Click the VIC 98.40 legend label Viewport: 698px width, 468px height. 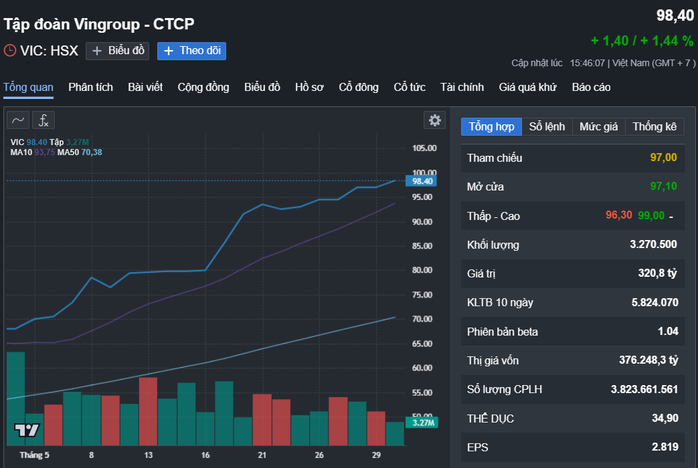click(x=28, y=142)
